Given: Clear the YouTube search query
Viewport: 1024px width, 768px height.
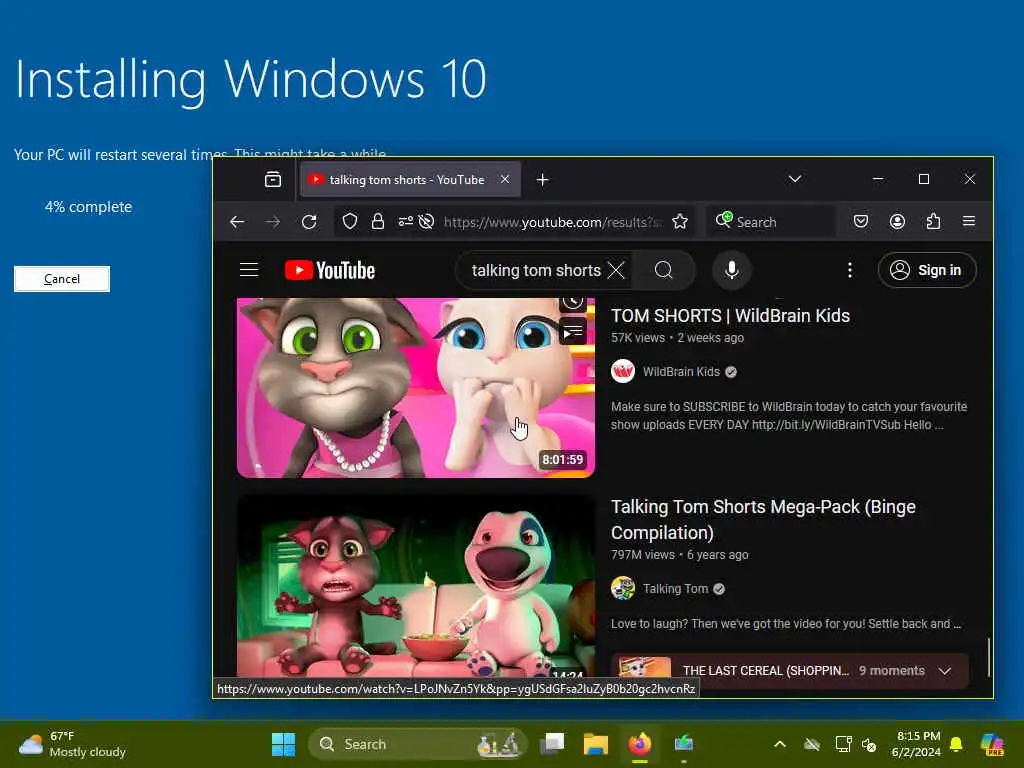Looking at the screenshot, I should [616, 270].
